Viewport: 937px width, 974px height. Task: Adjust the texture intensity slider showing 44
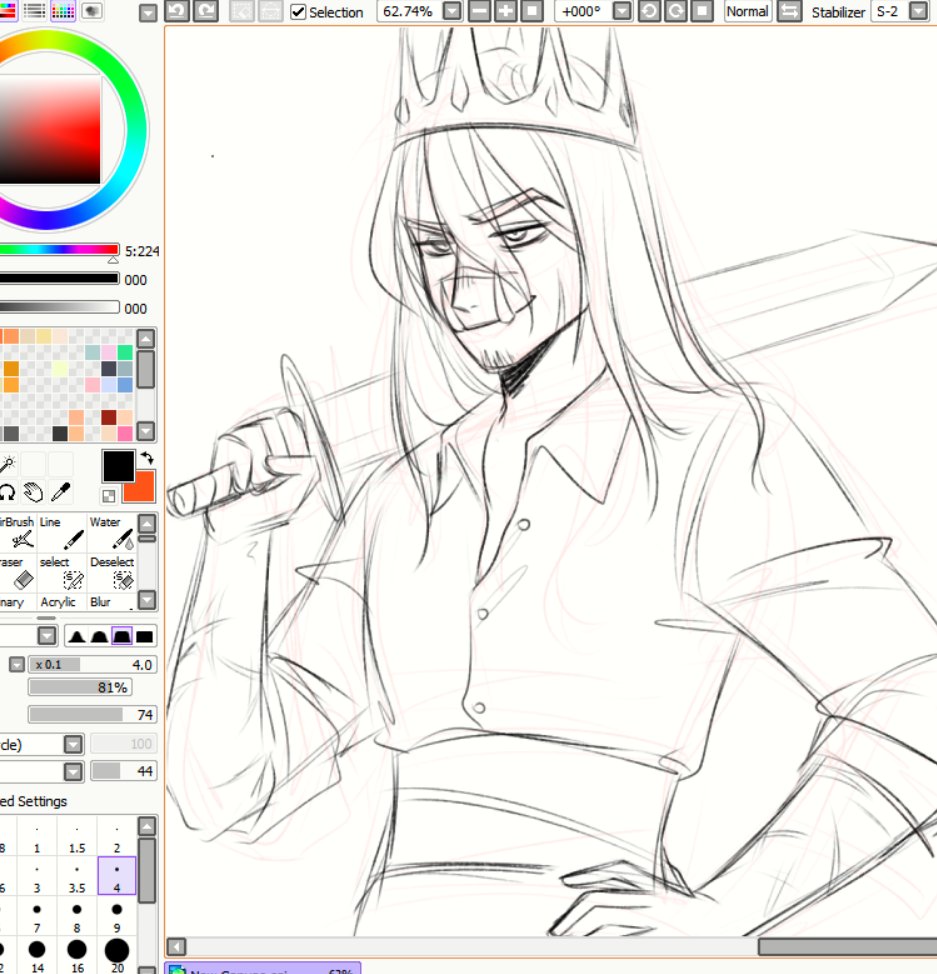pyautogui.click(x=123, y=771)
